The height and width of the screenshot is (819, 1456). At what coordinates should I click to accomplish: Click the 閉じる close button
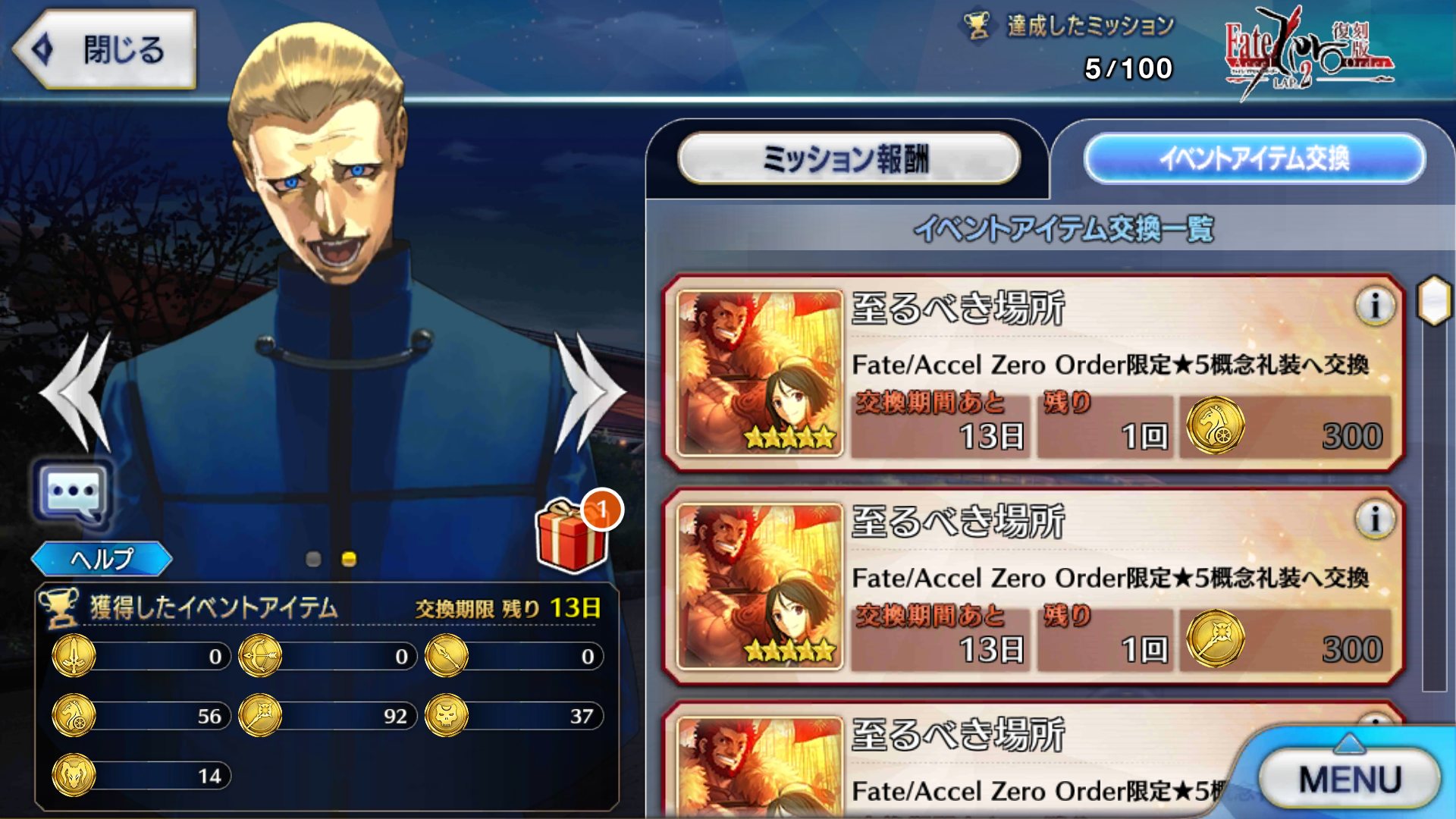click(105, 49)
